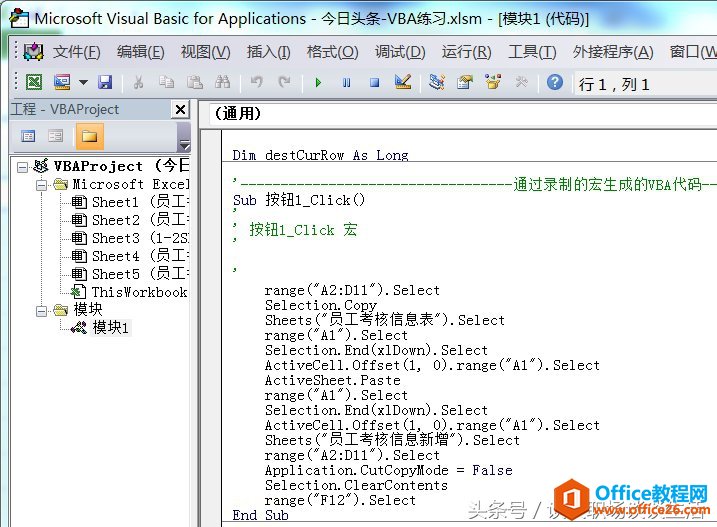Open 插入(I) menu

268,52
